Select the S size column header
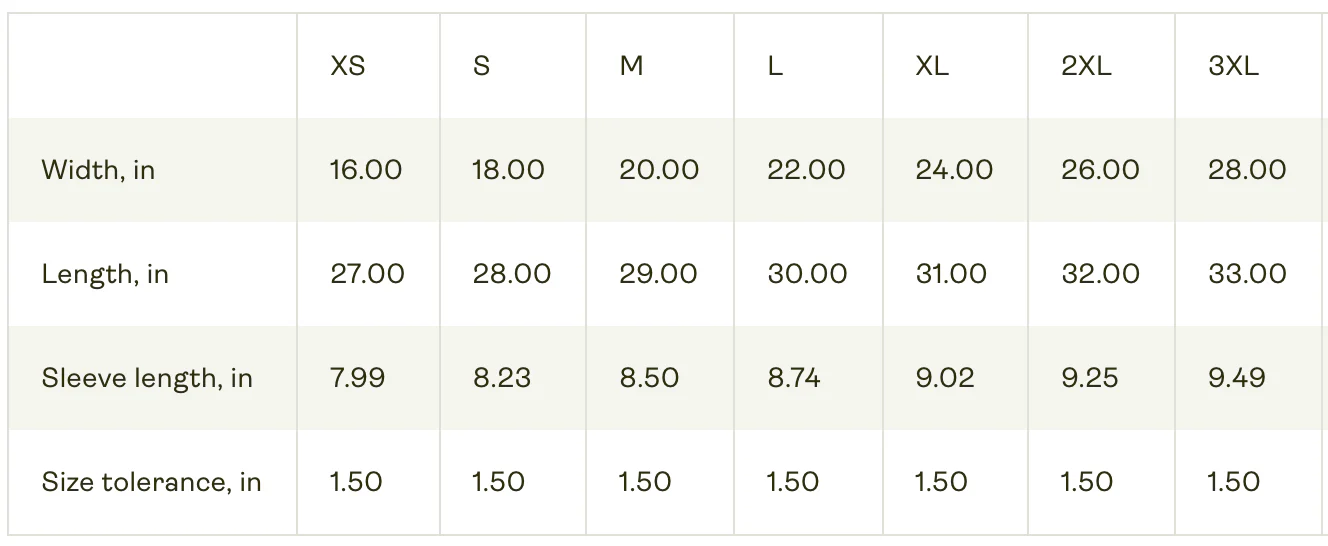This screenshot has width=1328, height=546. coord(481,66)
